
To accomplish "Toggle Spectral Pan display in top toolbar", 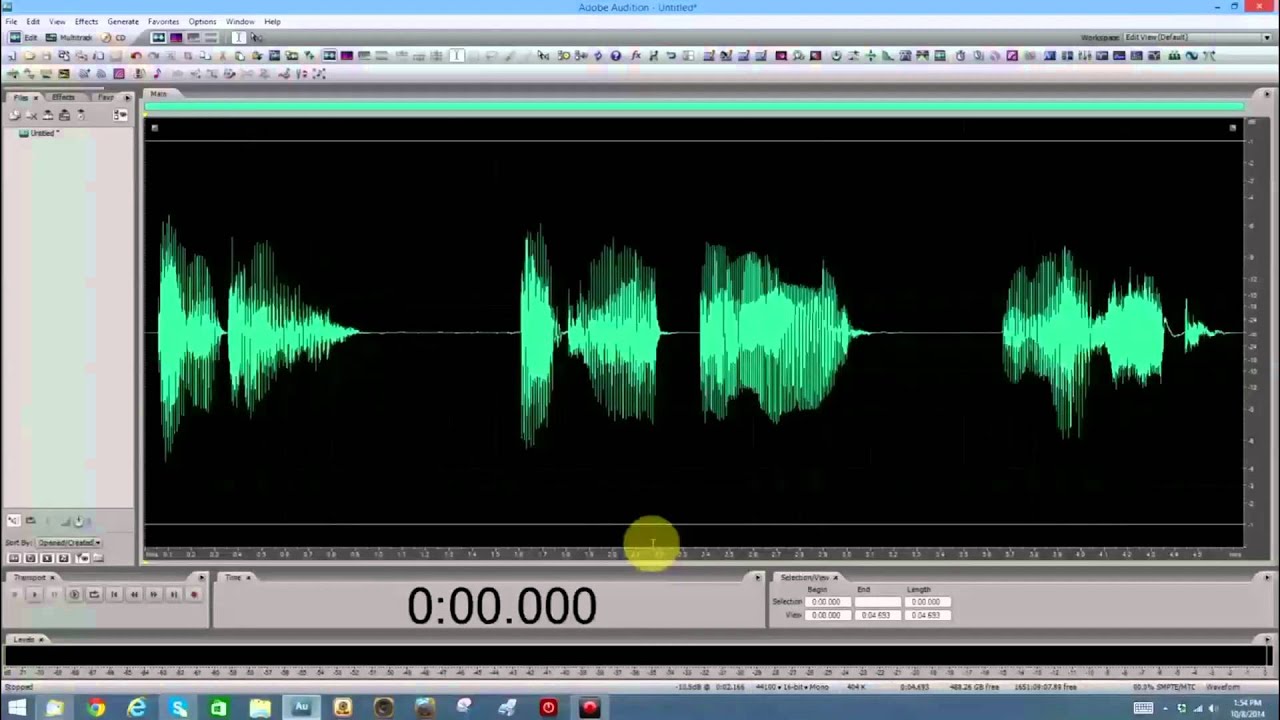I will coord(193,37).
